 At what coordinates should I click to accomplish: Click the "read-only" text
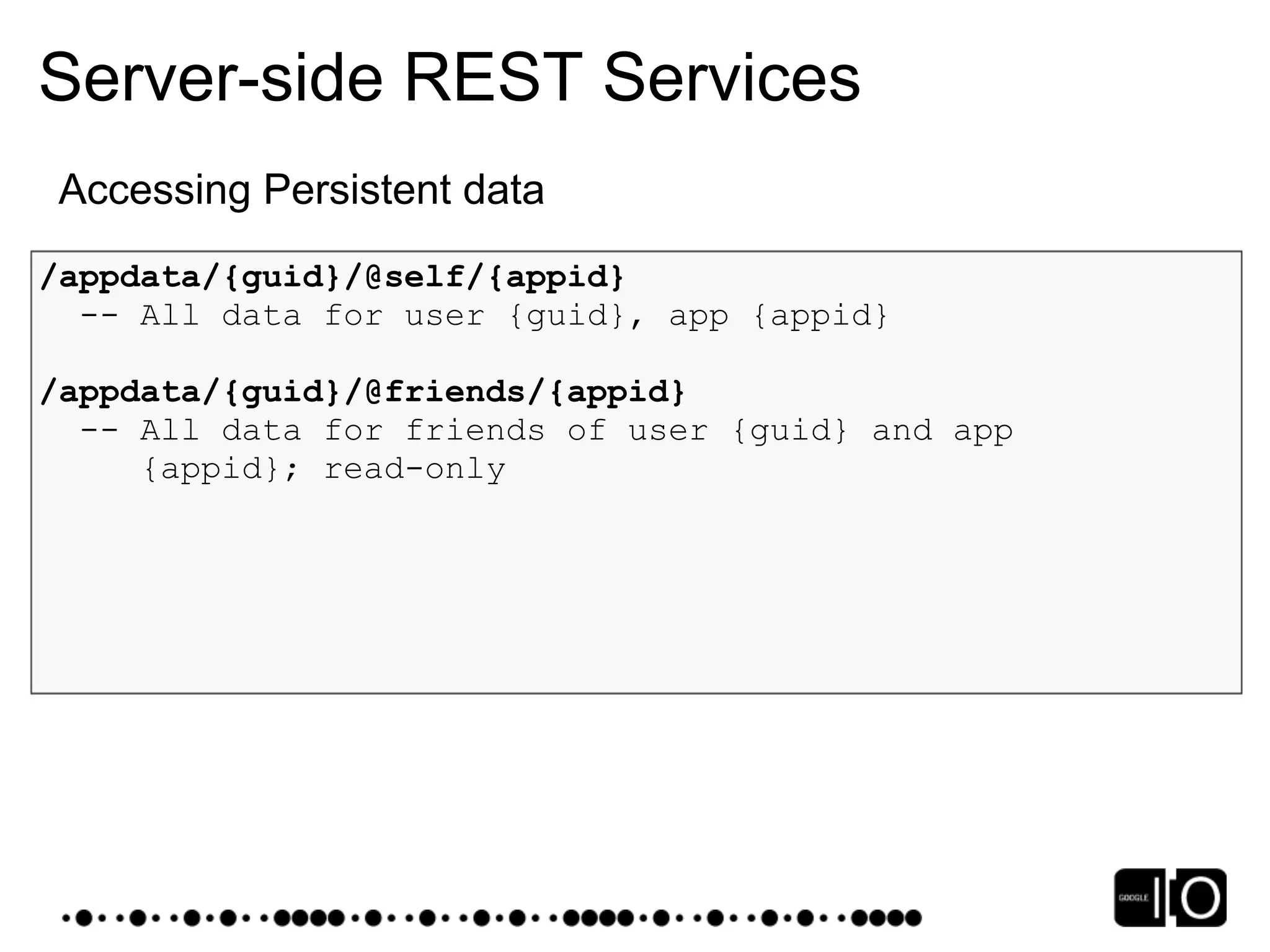[x=414, y=469]
